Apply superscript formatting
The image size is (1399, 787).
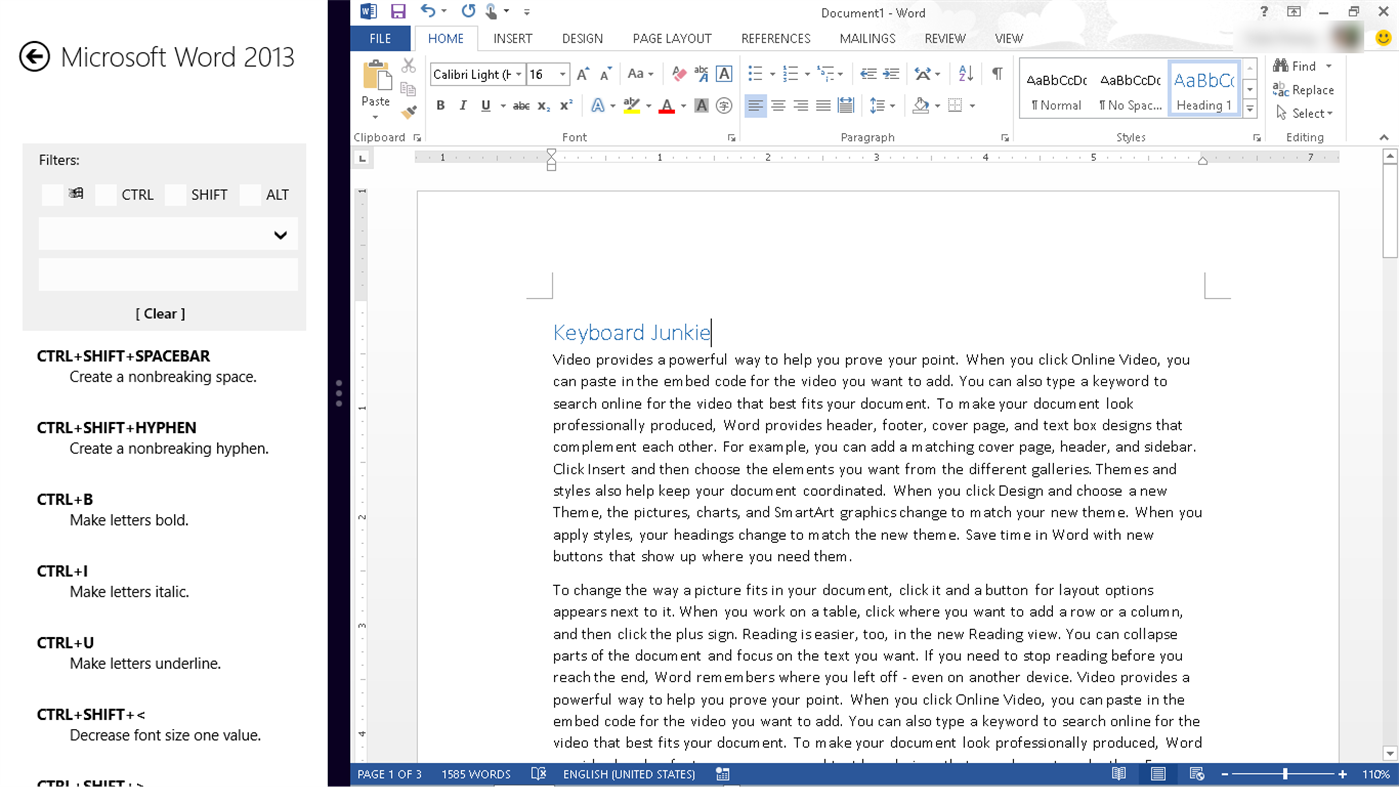pyautogui.click(x=565, y=105)
